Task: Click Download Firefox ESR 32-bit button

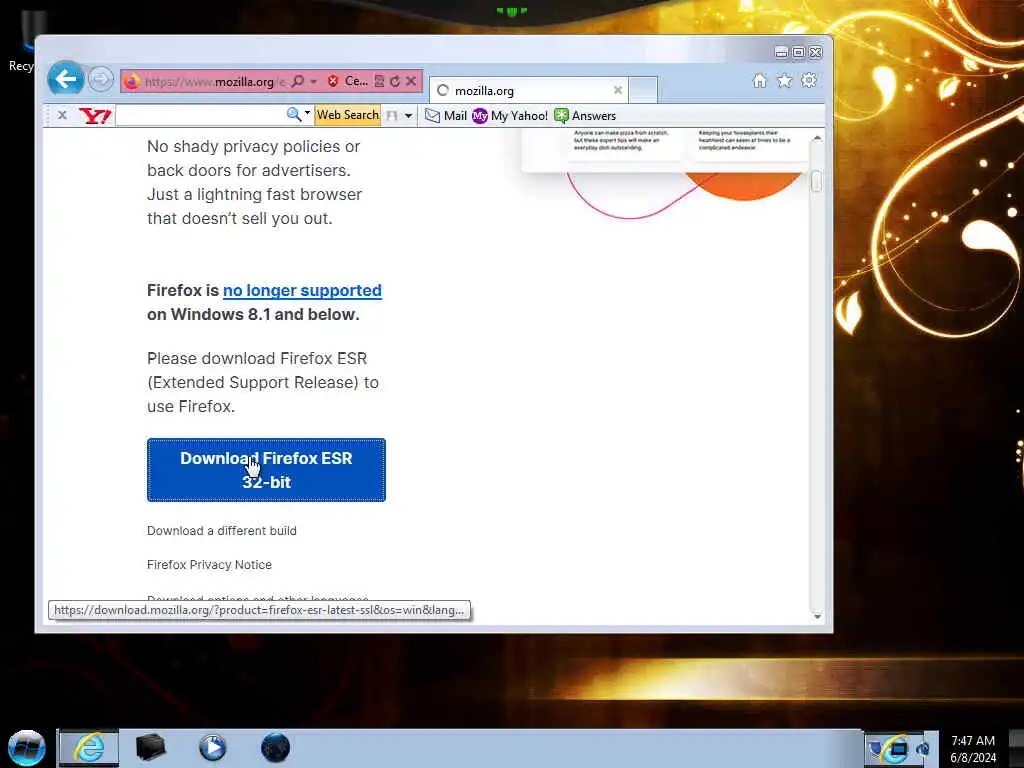Action: (x=266, y=470)
